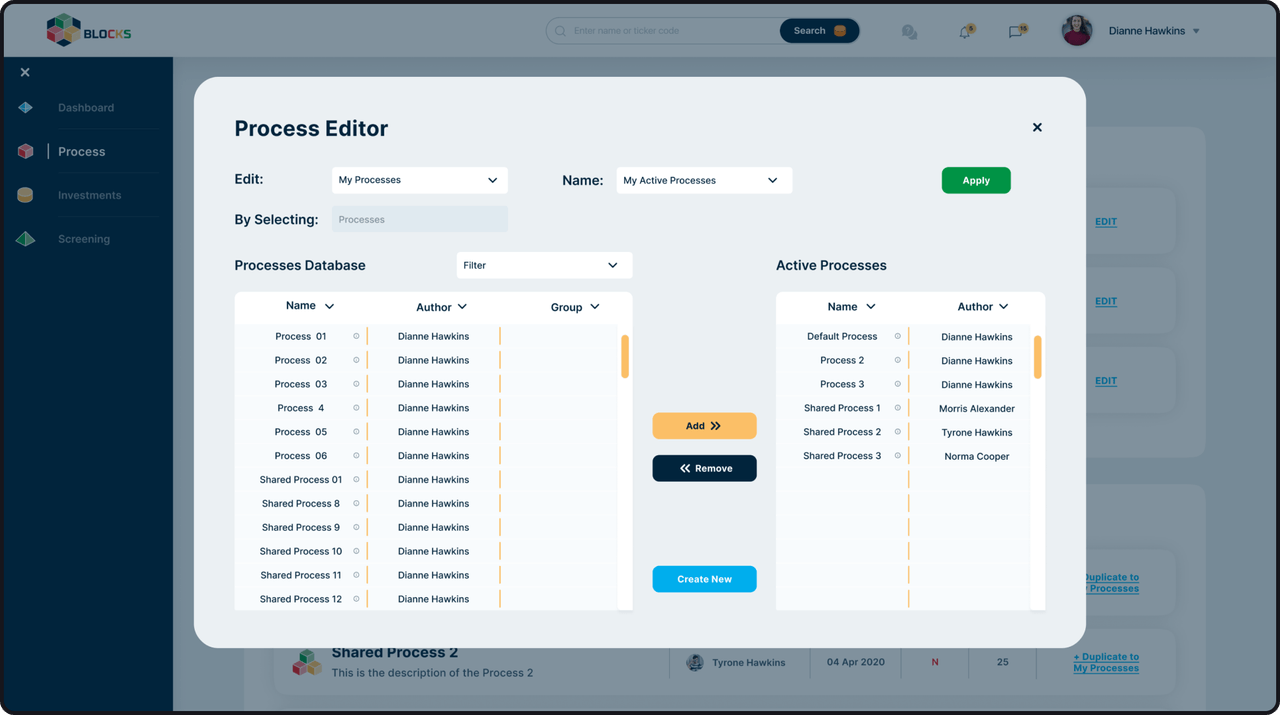Image resolution: width=1280 pixels, height=715 pixels.
Task: Click the help chat icon in top bar
Action: click(909, 32)
